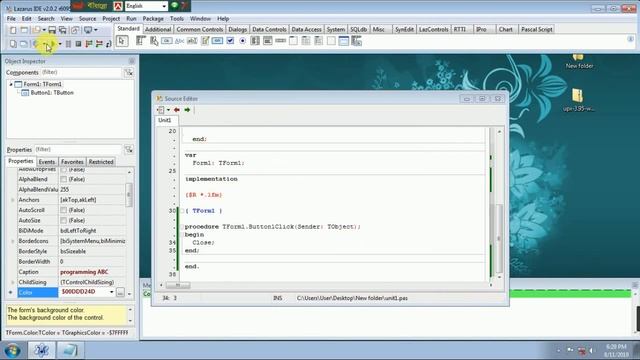
Task: Click the Step Out debug icon
Action: point(109,44)
